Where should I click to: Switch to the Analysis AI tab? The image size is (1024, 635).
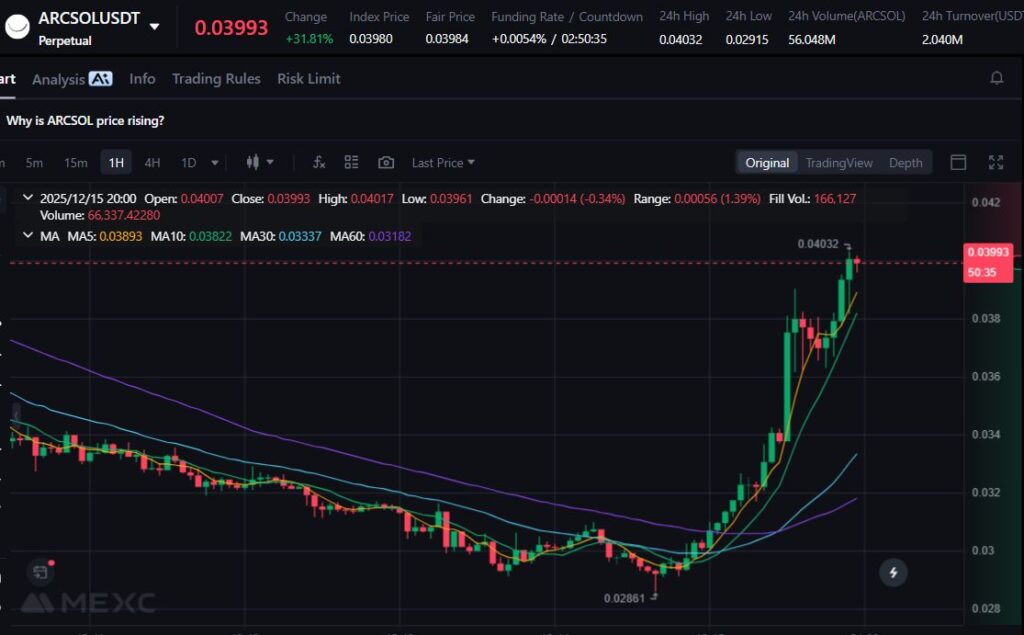72,79
